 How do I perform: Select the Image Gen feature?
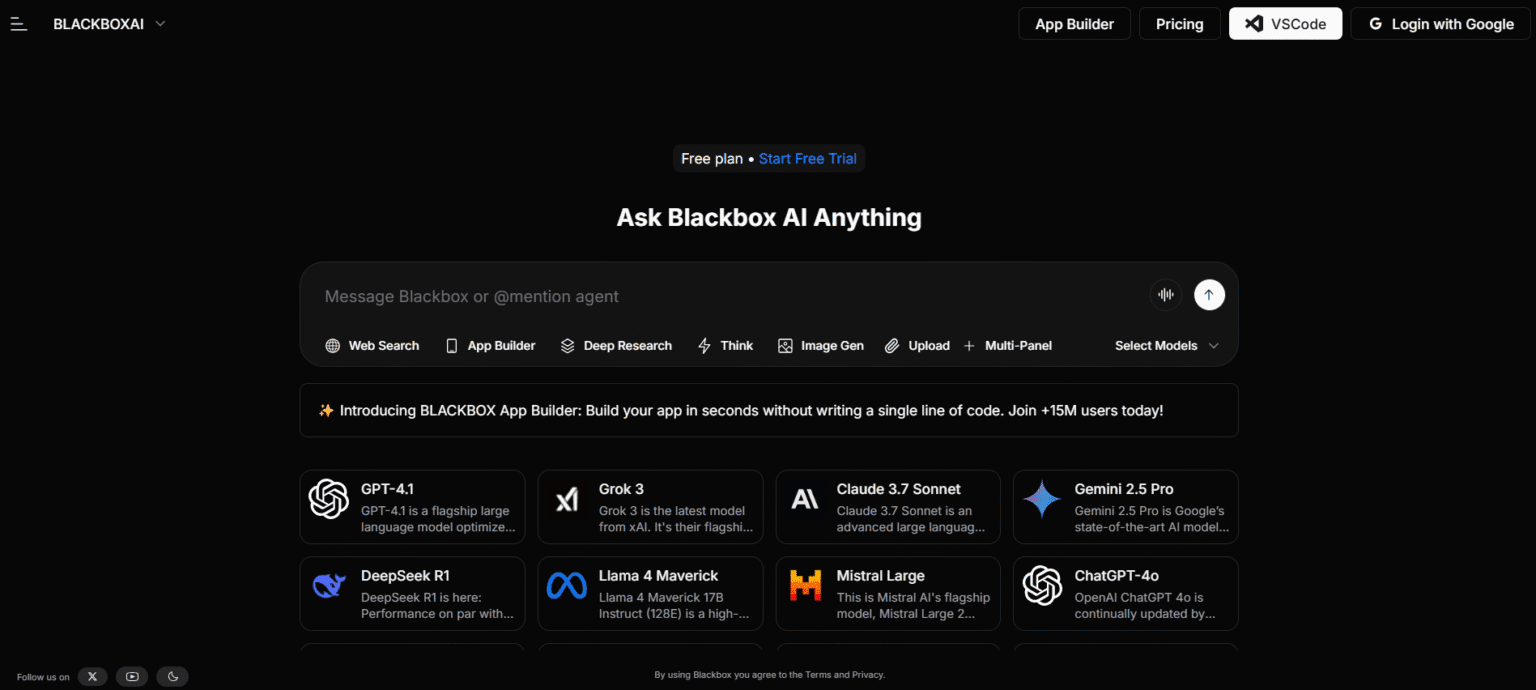coord(820,345)
